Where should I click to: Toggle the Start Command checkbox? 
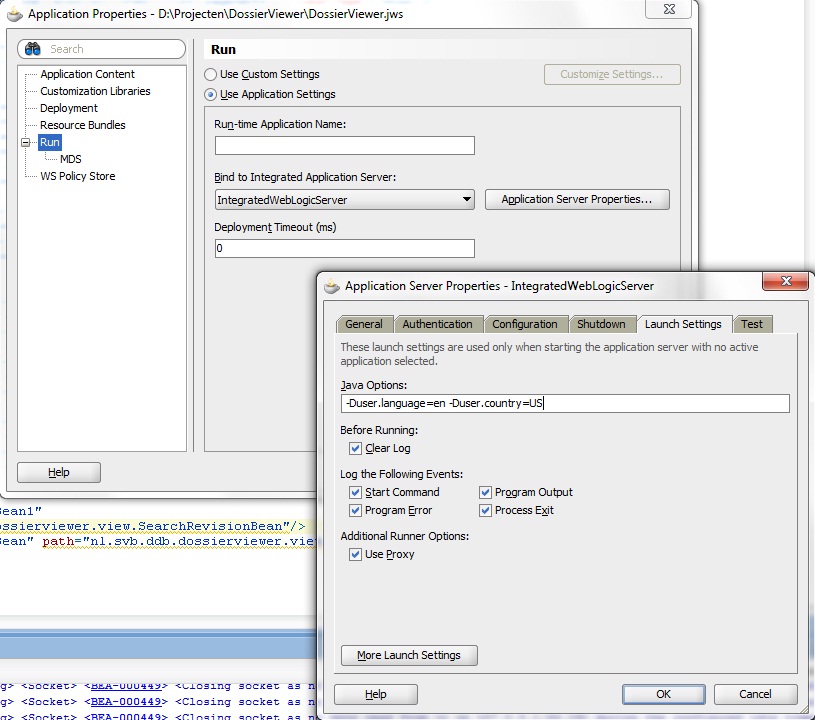[x=356, y=492]
